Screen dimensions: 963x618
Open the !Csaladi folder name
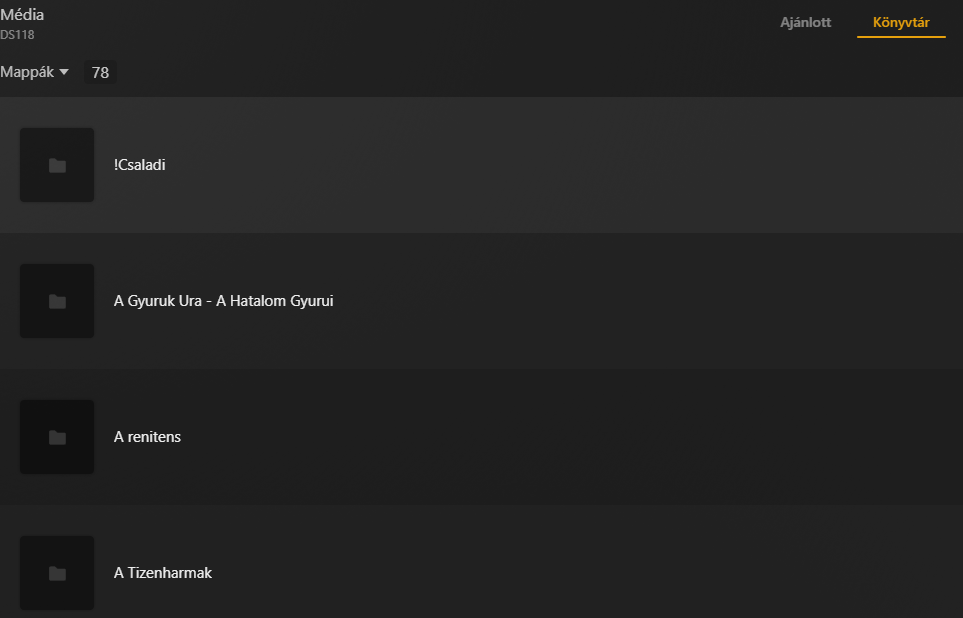[140, 165]
